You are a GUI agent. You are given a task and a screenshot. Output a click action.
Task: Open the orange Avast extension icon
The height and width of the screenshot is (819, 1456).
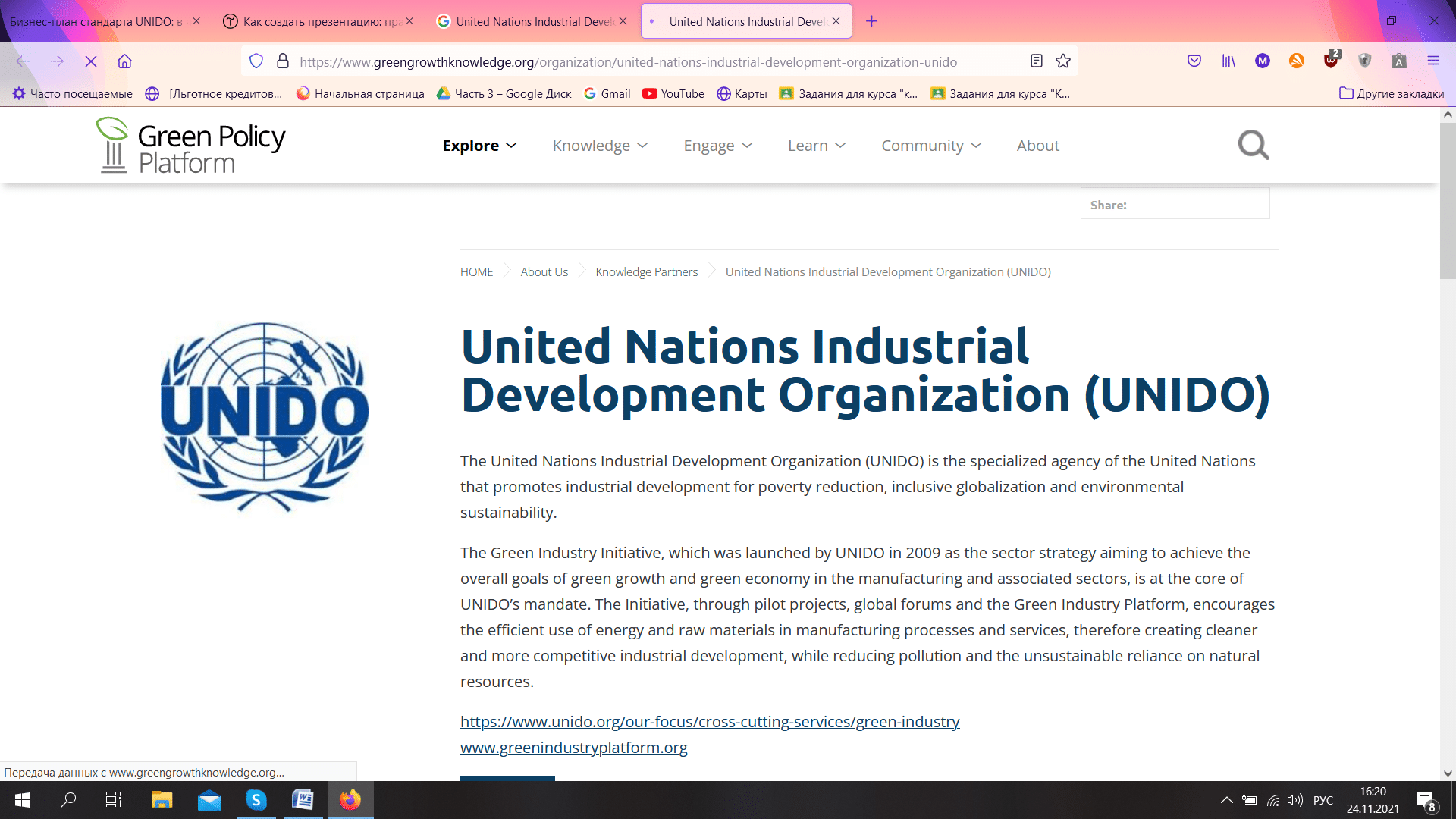[x=1297, y=61]
